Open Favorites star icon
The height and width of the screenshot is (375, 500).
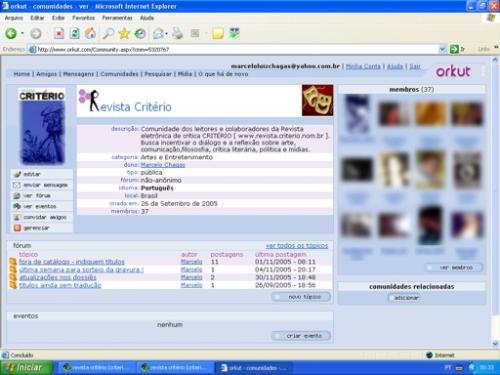pos(124,33)
